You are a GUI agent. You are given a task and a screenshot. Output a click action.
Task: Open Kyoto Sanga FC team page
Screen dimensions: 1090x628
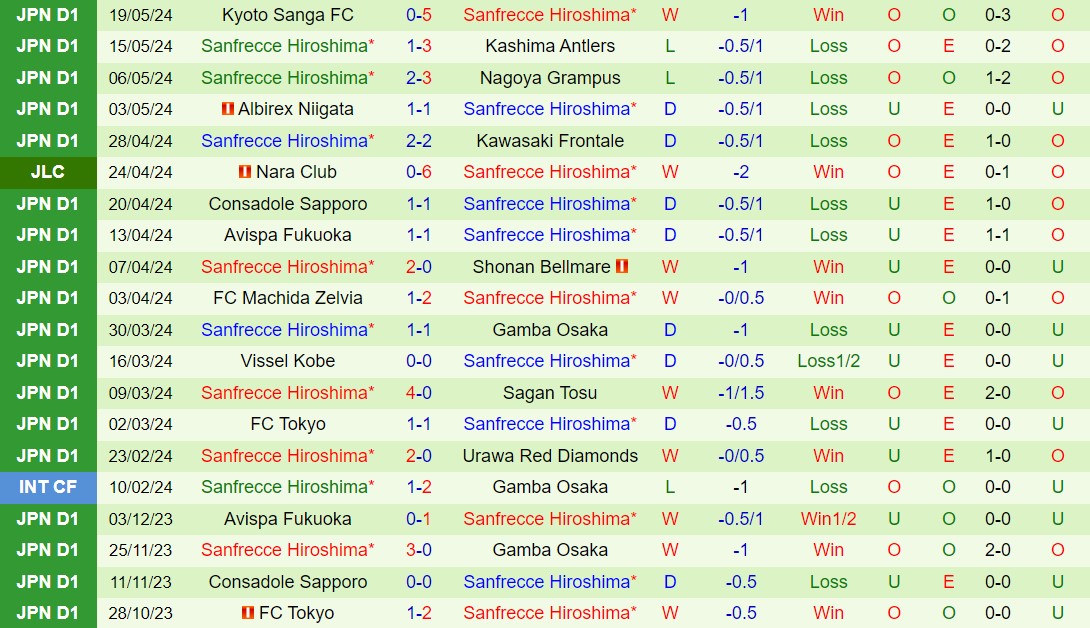pos(288,15)
